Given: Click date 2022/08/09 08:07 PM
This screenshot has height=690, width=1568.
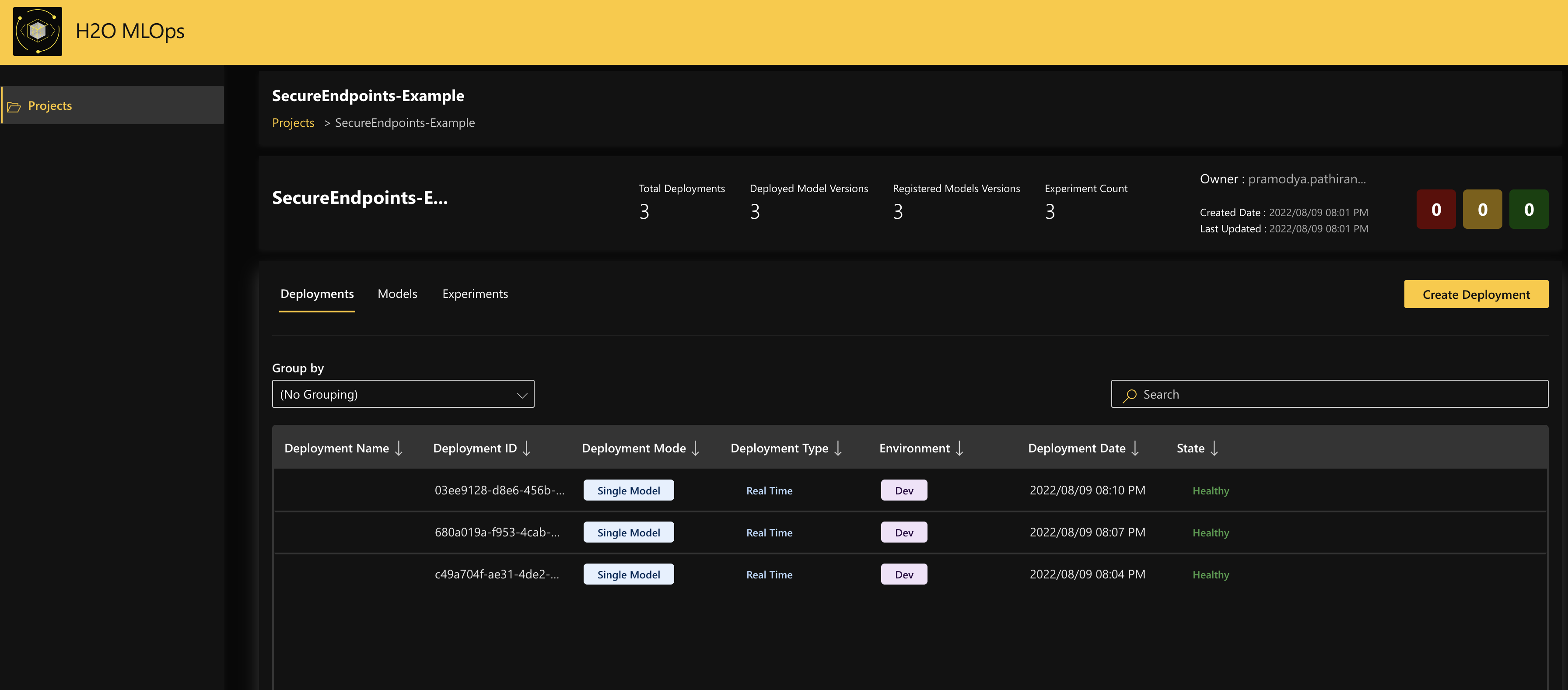Looking at the screenshot, I should [1087, 532].
